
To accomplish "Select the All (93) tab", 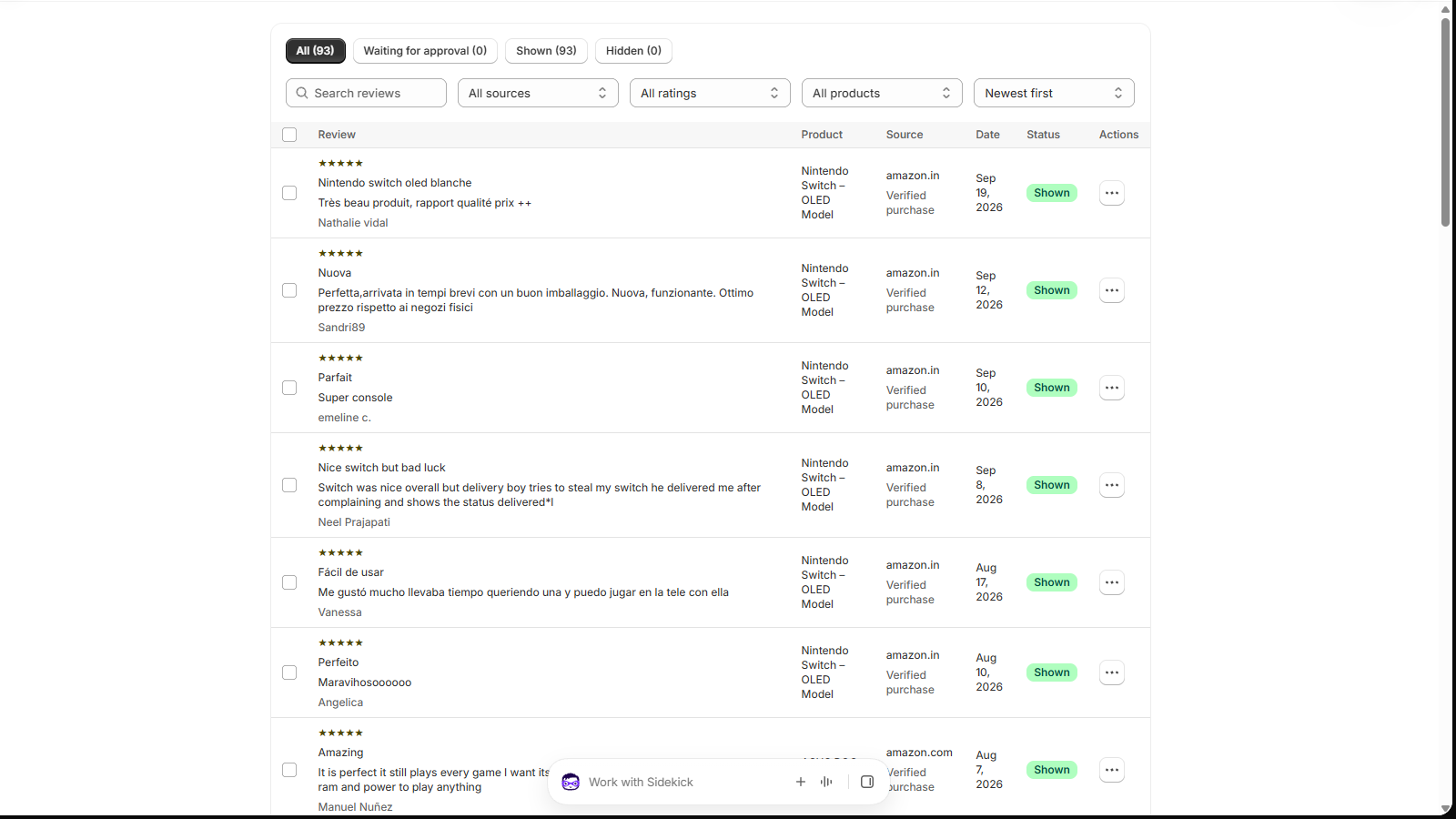I will coord(315,51).
